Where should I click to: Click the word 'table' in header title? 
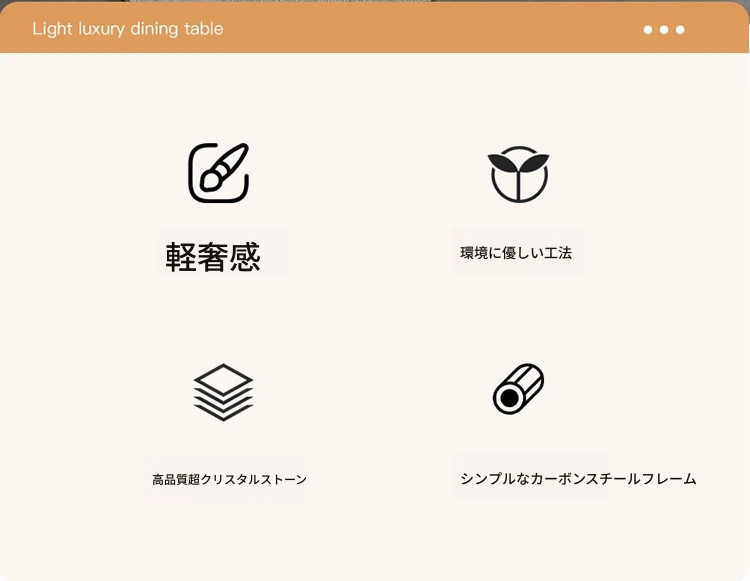(204, 29)
